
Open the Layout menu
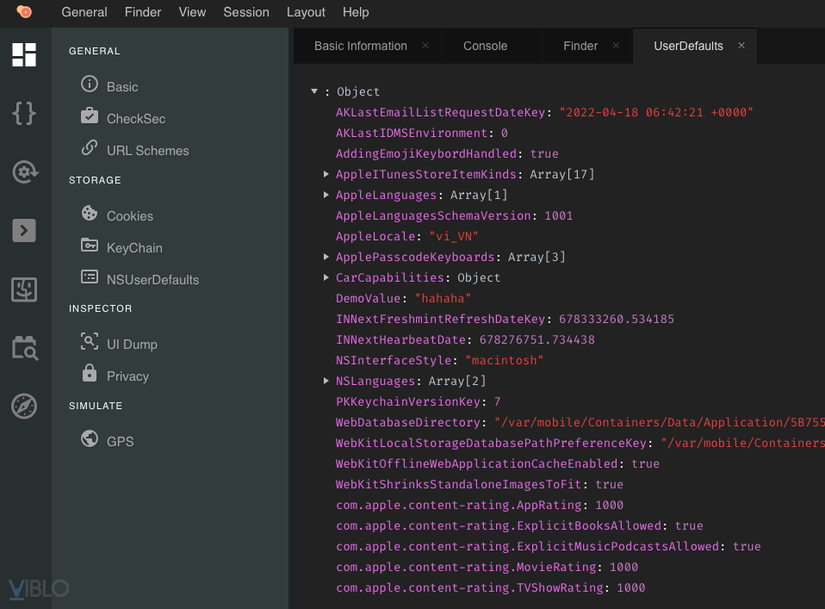click(305, 12)
